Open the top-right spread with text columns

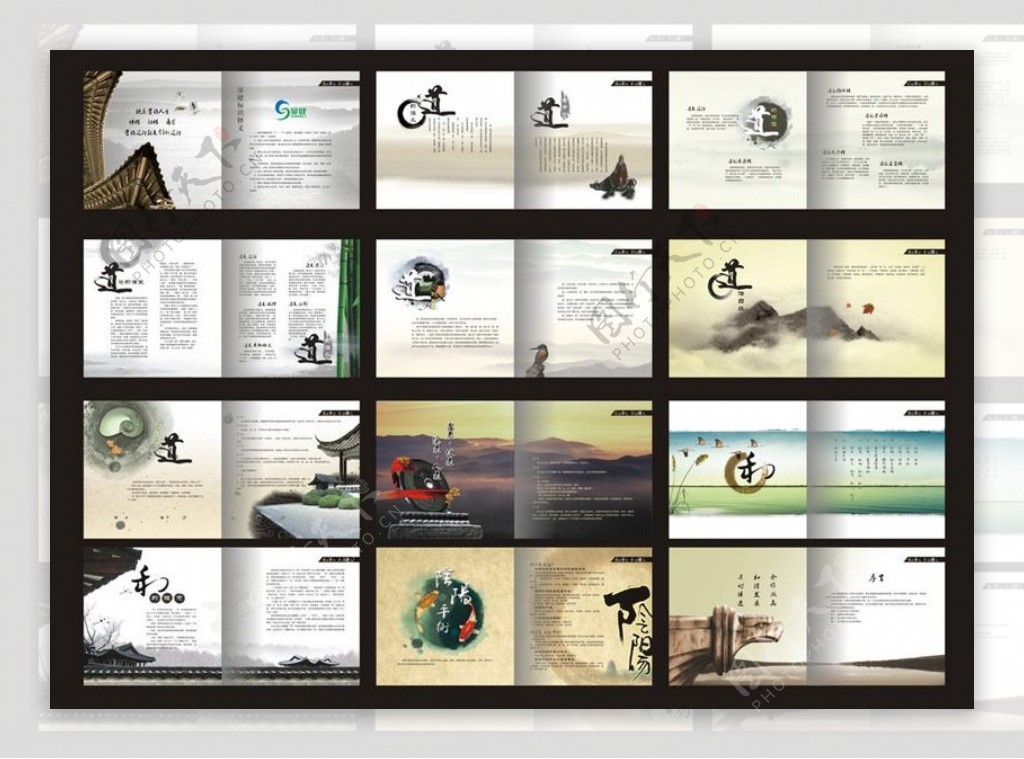806,140
